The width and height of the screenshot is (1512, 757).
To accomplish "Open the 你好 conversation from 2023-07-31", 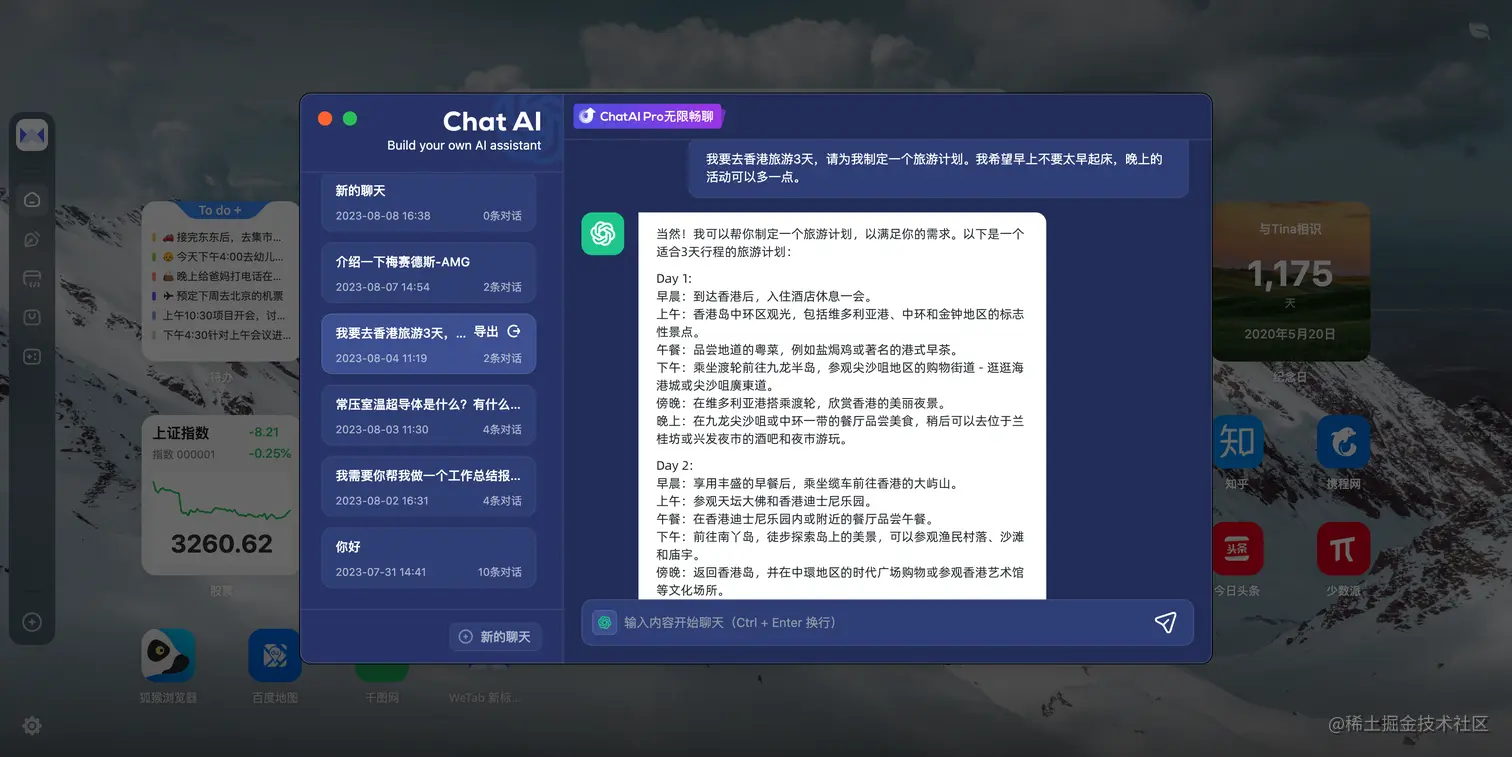I will pyautogui.click(x=428, y=558).
